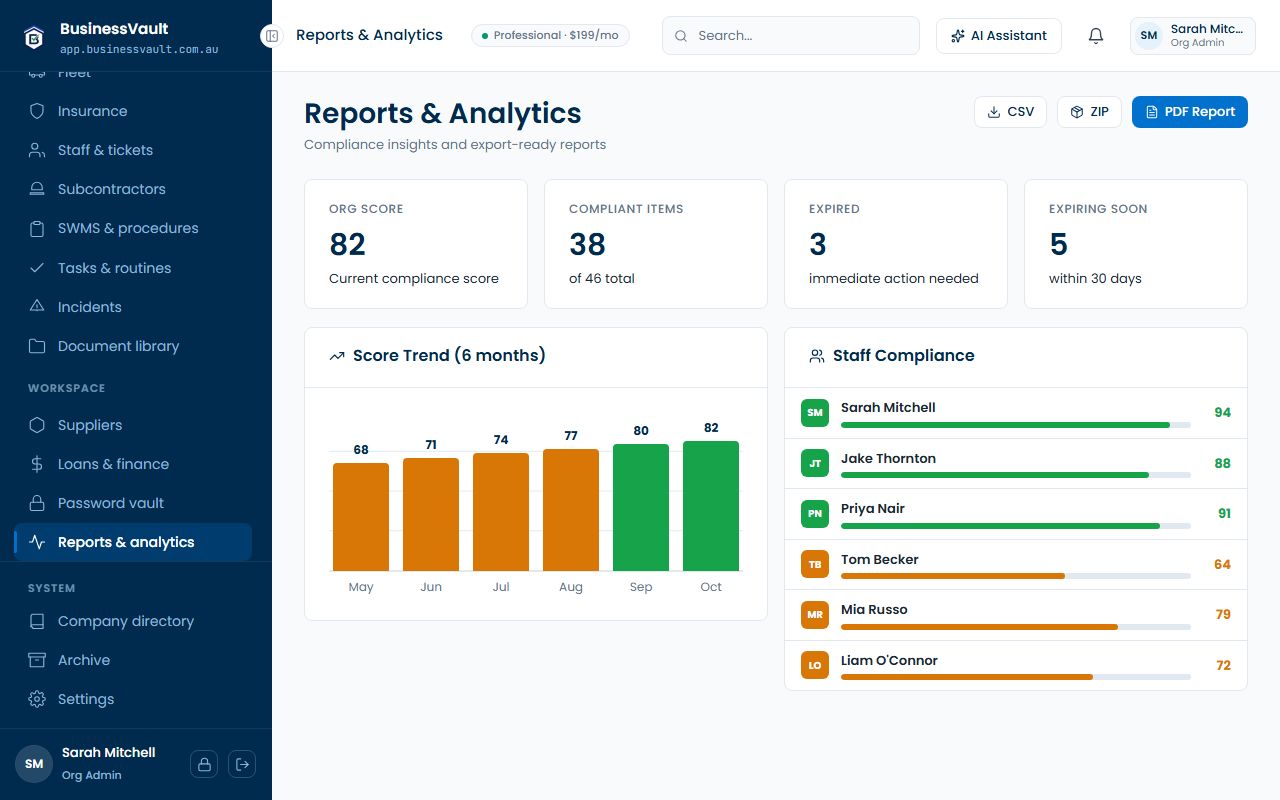Click the Suppliers hexagon icon

click(x=37, y=425)
